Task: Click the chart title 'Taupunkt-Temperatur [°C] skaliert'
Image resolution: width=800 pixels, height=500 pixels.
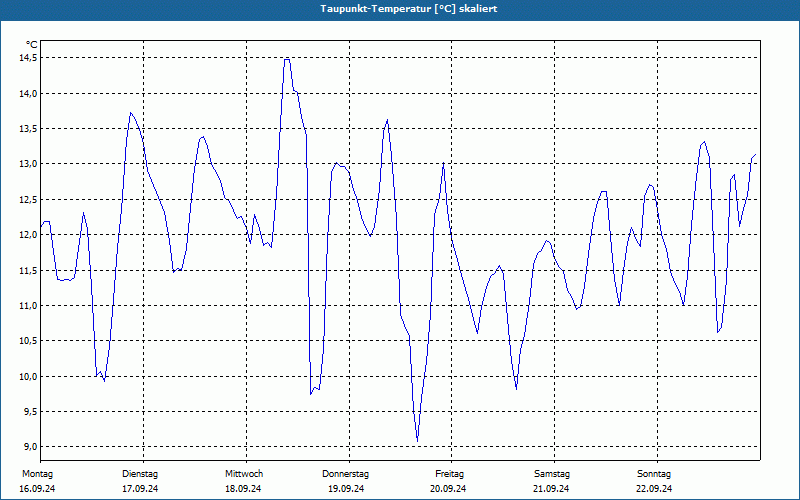Action: pyautogui.click(x=409, y=9)
